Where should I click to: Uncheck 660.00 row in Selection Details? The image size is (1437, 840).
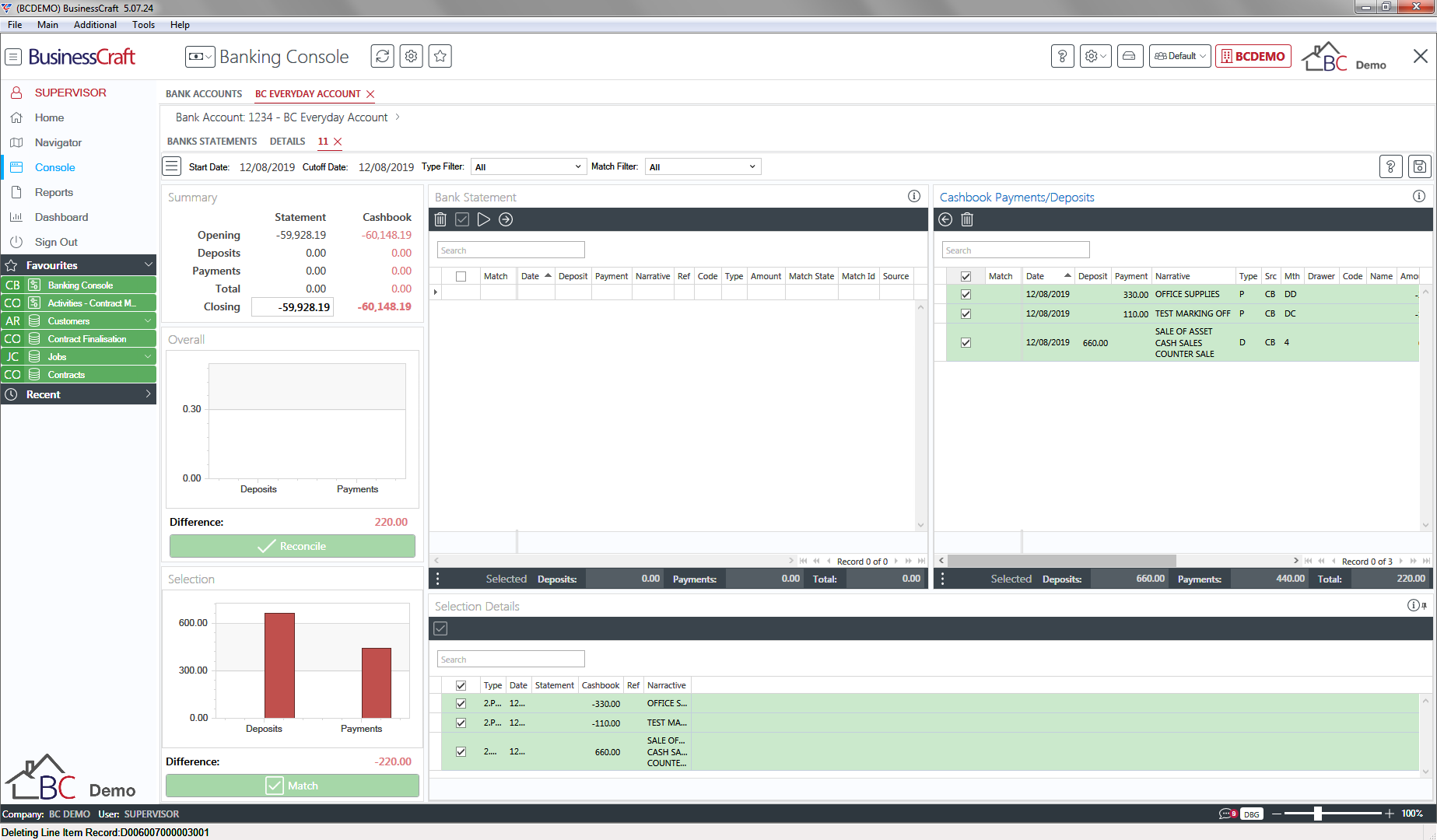click(461, 752)
